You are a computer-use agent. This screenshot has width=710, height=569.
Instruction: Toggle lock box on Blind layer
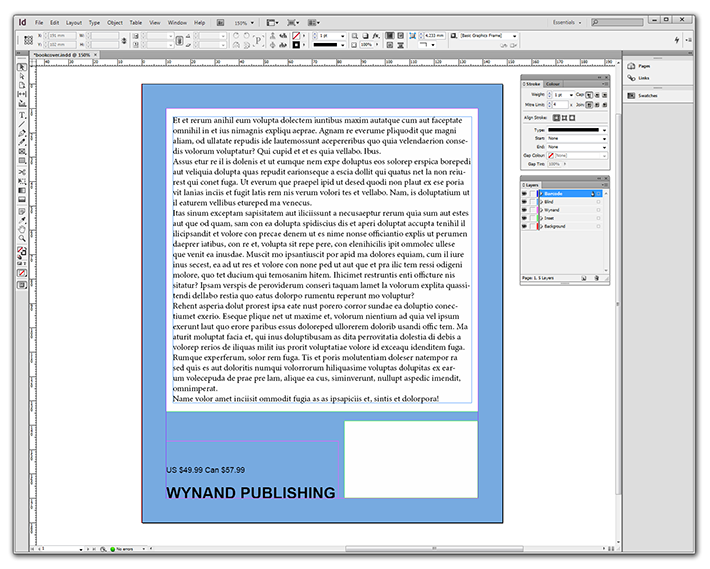(532, 202)
